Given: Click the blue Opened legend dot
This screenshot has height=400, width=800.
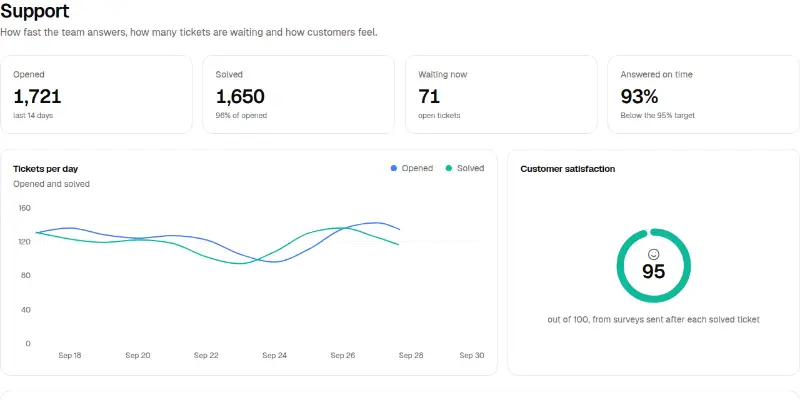Looking at the screenshot, I should point(393,168).
